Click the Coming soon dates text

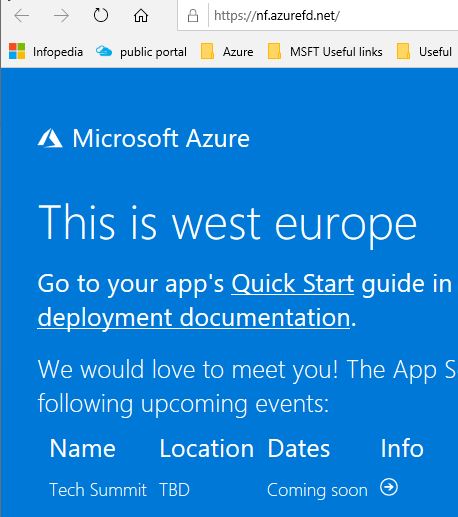[x=317, y=490]
